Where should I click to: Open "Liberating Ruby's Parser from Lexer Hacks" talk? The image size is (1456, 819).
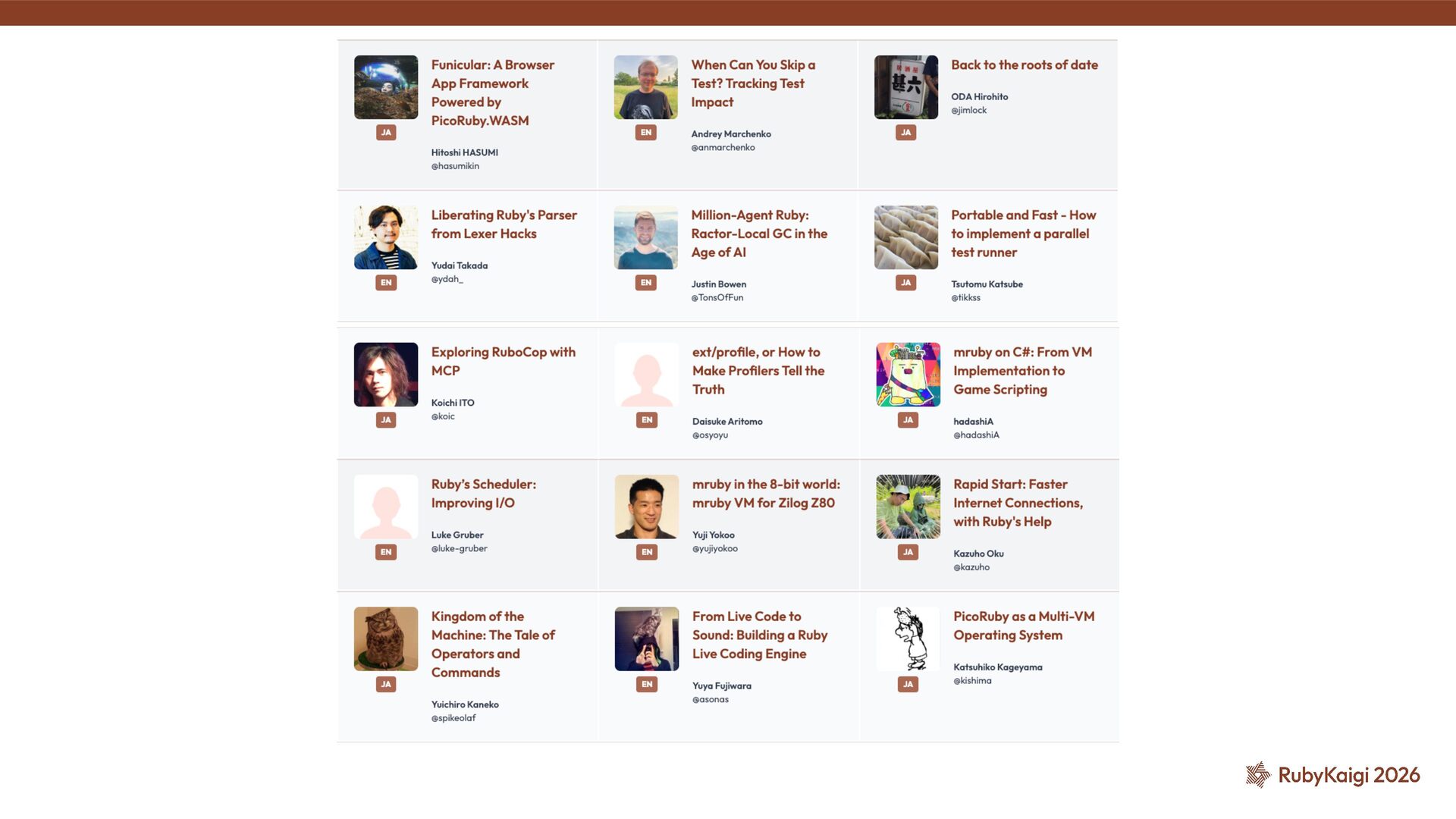(504, 224)
